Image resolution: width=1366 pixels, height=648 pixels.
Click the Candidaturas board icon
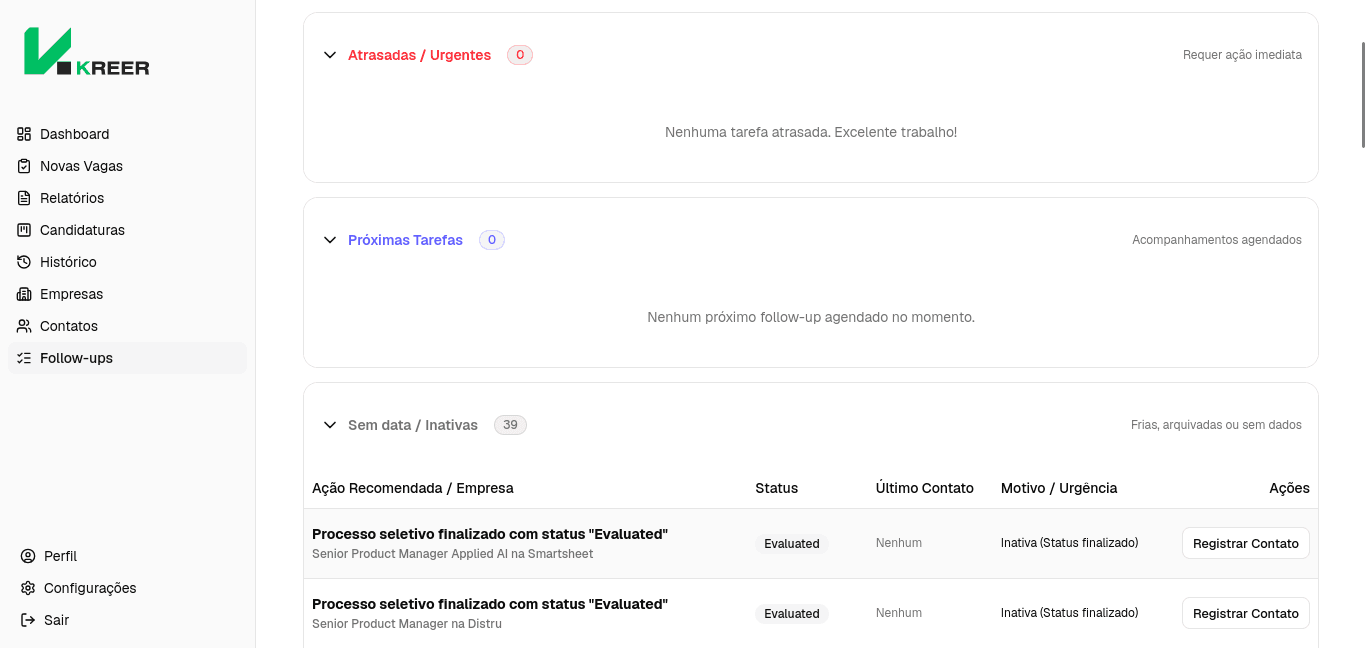coord(24,230)
